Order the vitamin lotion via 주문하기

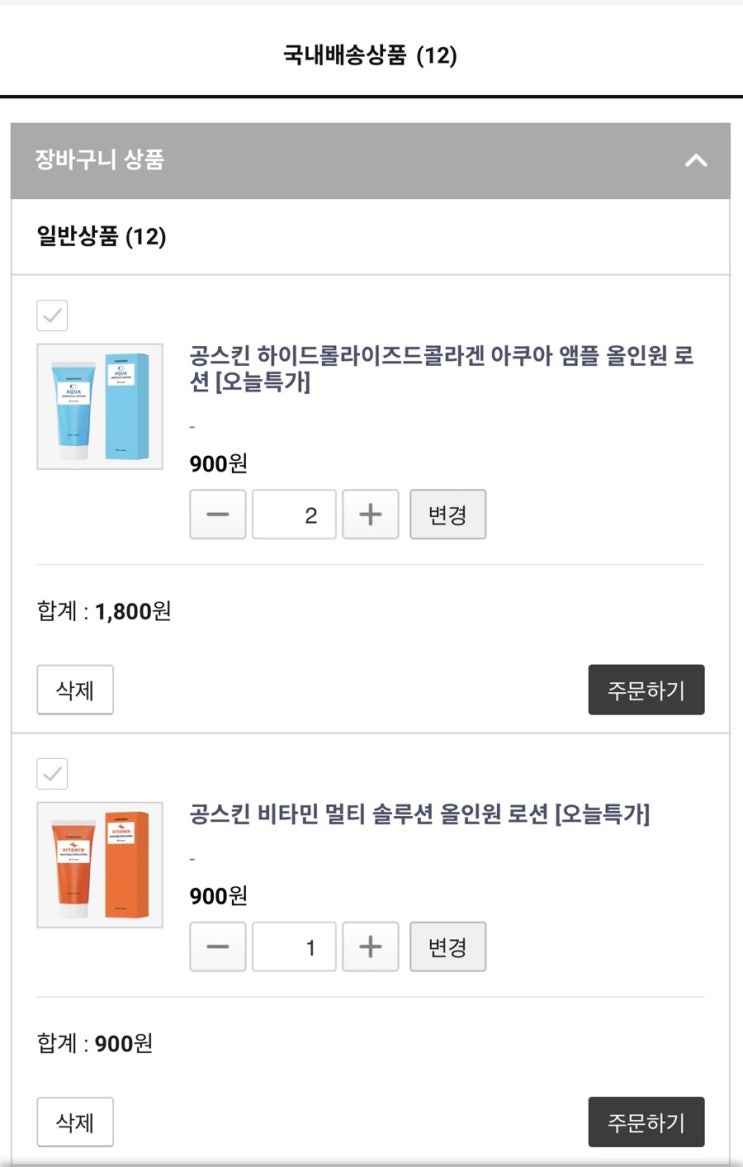[x=646, y=1122]
